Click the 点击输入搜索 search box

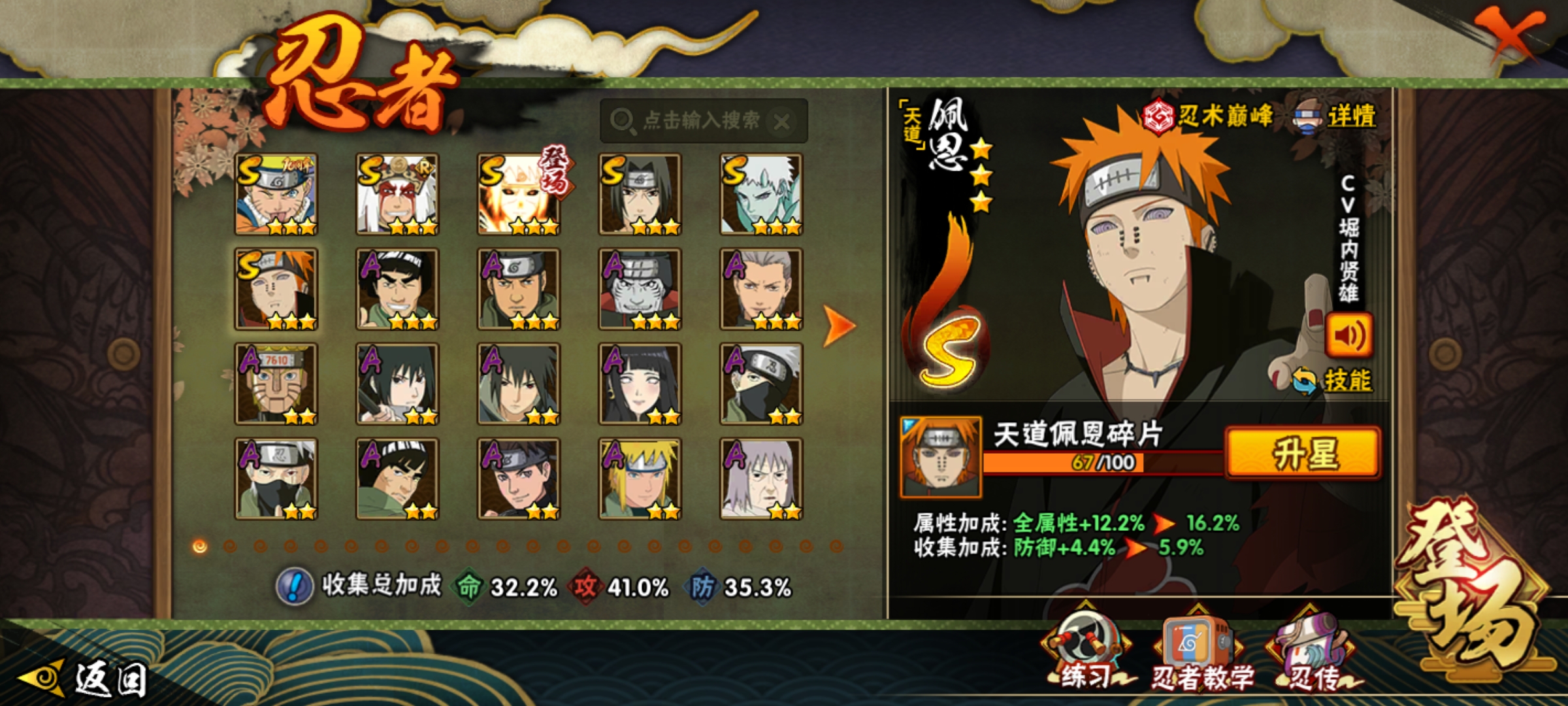pos(703,121)
